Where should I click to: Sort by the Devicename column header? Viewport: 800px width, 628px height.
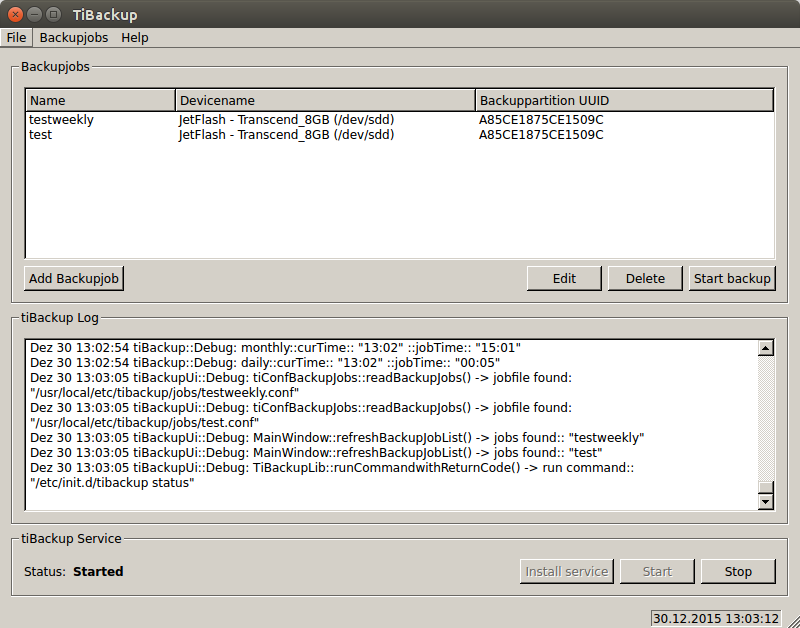tap(326, 101)
